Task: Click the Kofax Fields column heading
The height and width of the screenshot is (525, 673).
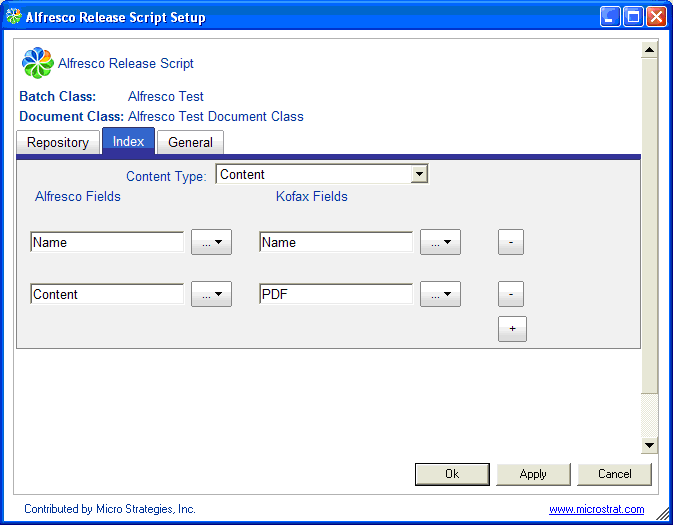Action: (312, 196)
